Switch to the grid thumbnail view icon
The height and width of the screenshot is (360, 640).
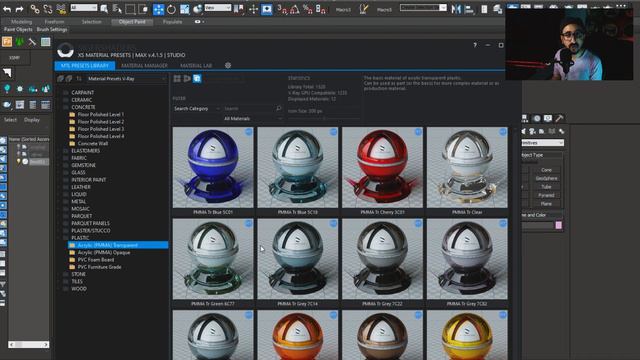pyautogui.click(x=177, y=78)
